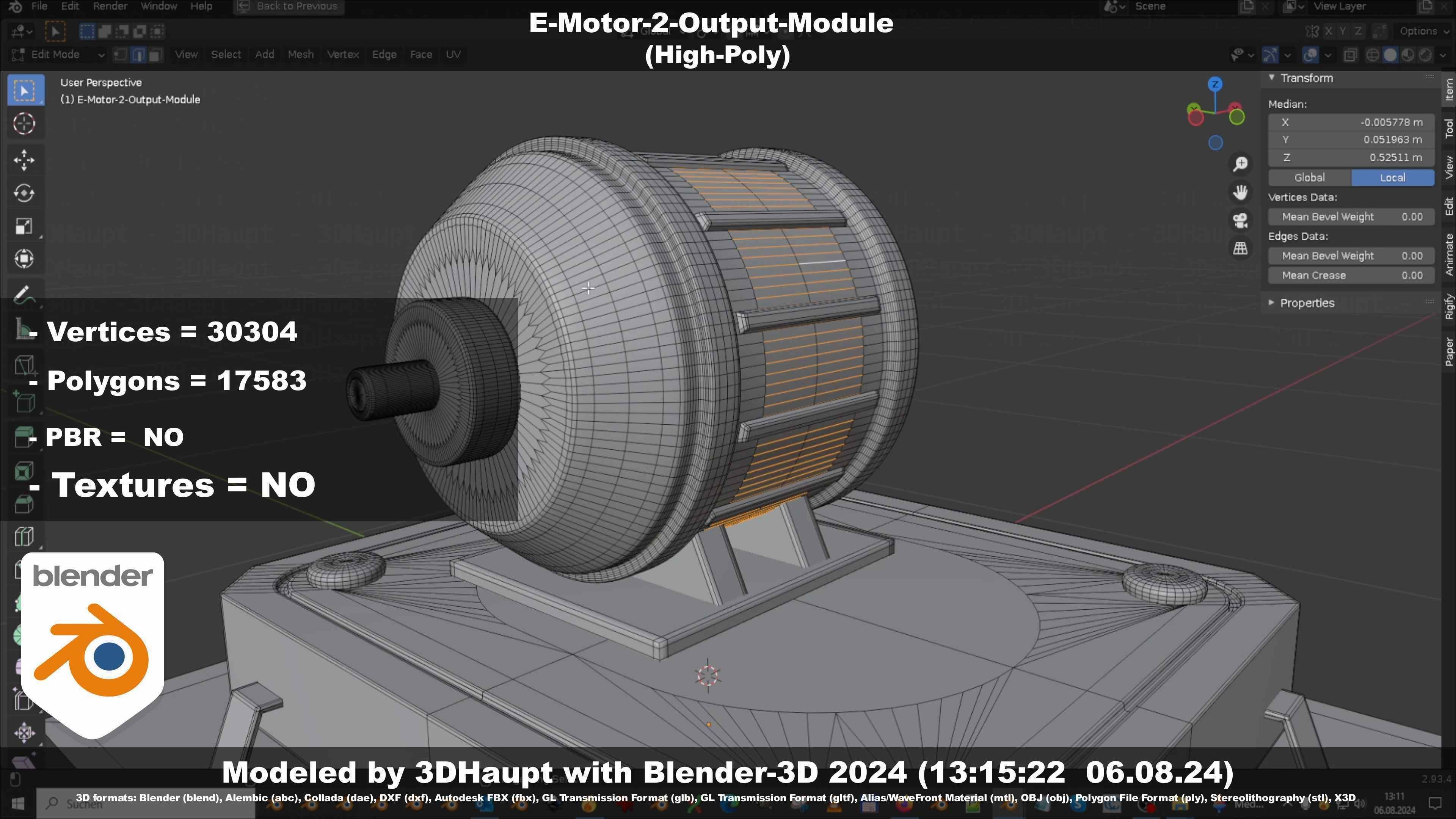The image size is (1456, 819).
Task: Switch perspective/orthographic with the grid icon
Action: click(1240, 248)
